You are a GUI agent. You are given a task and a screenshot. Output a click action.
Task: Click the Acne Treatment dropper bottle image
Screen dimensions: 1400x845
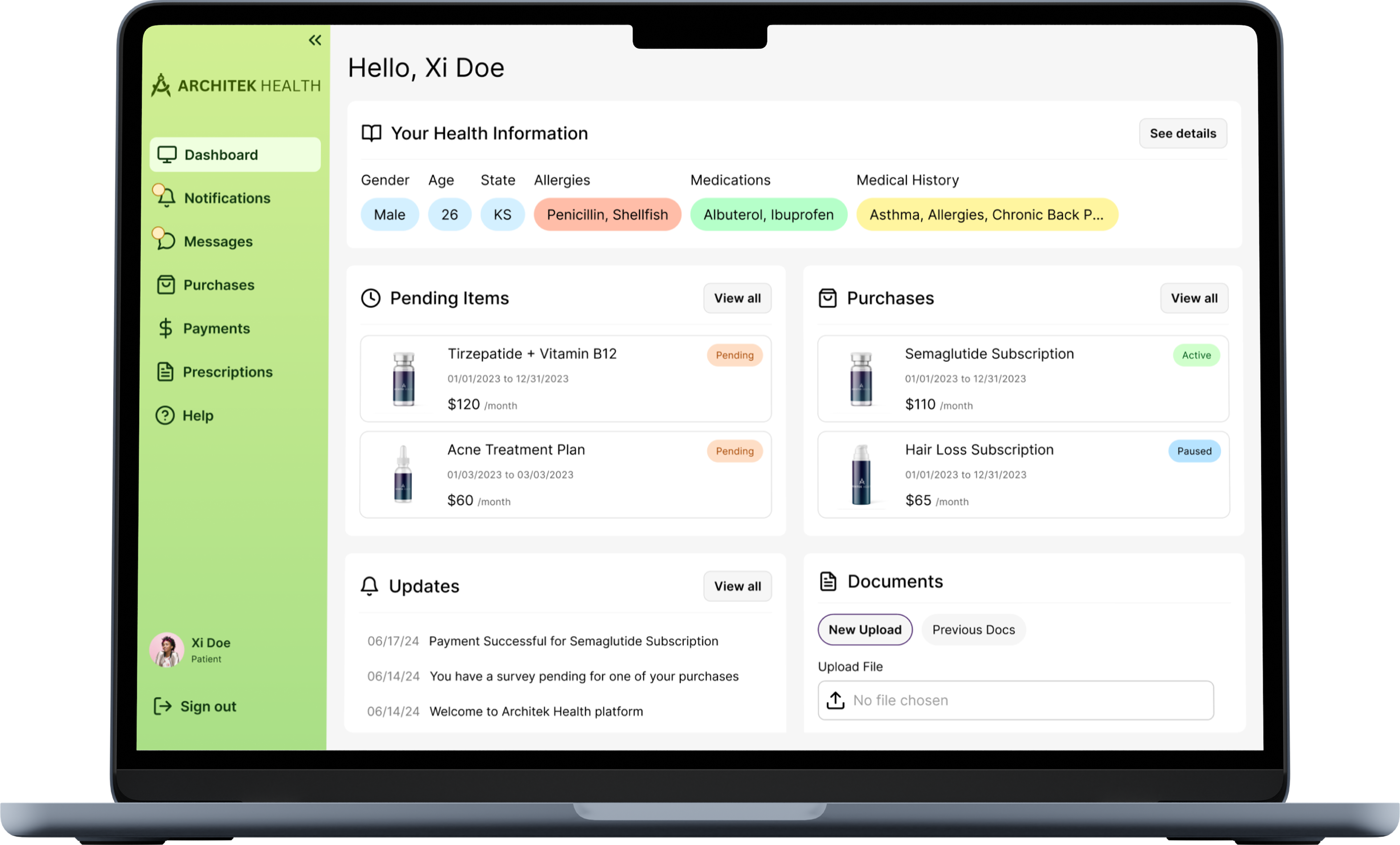403,474
